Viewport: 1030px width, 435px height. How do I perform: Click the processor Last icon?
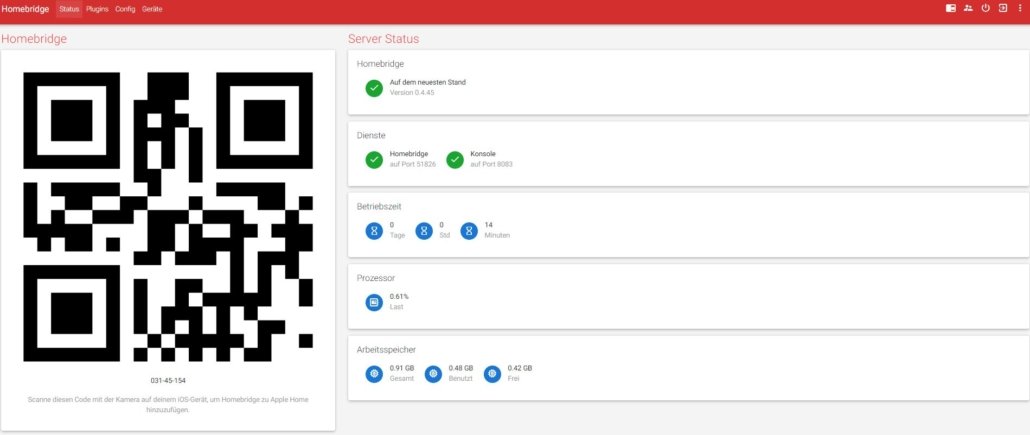click(374, 302)
